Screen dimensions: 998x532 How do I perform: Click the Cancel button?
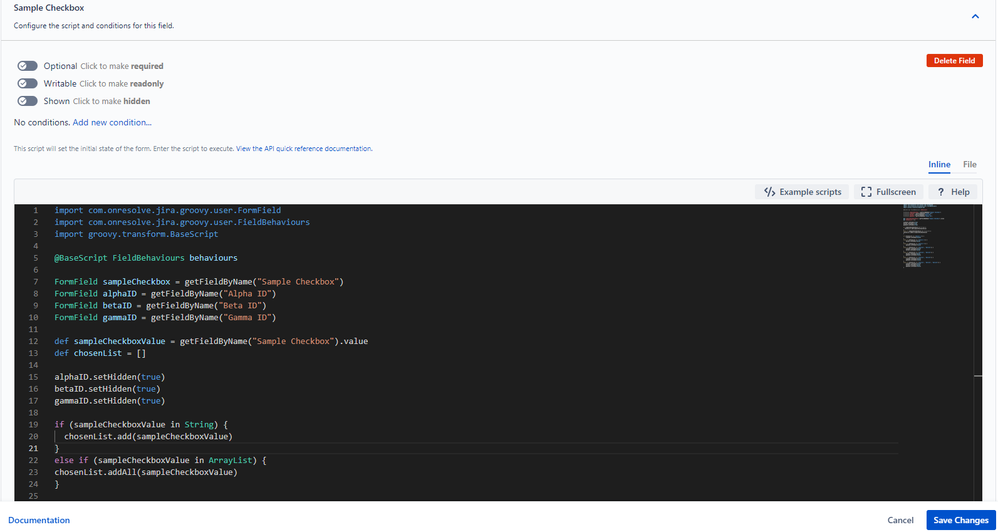coord(901,521)
